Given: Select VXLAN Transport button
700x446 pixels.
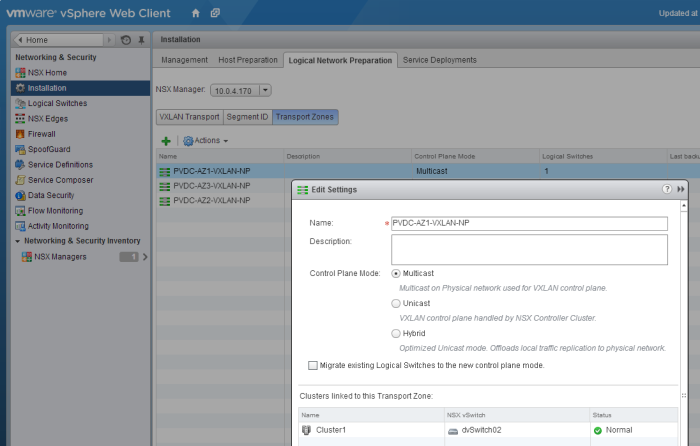Looking at the screenshot, I should (190, 117).
